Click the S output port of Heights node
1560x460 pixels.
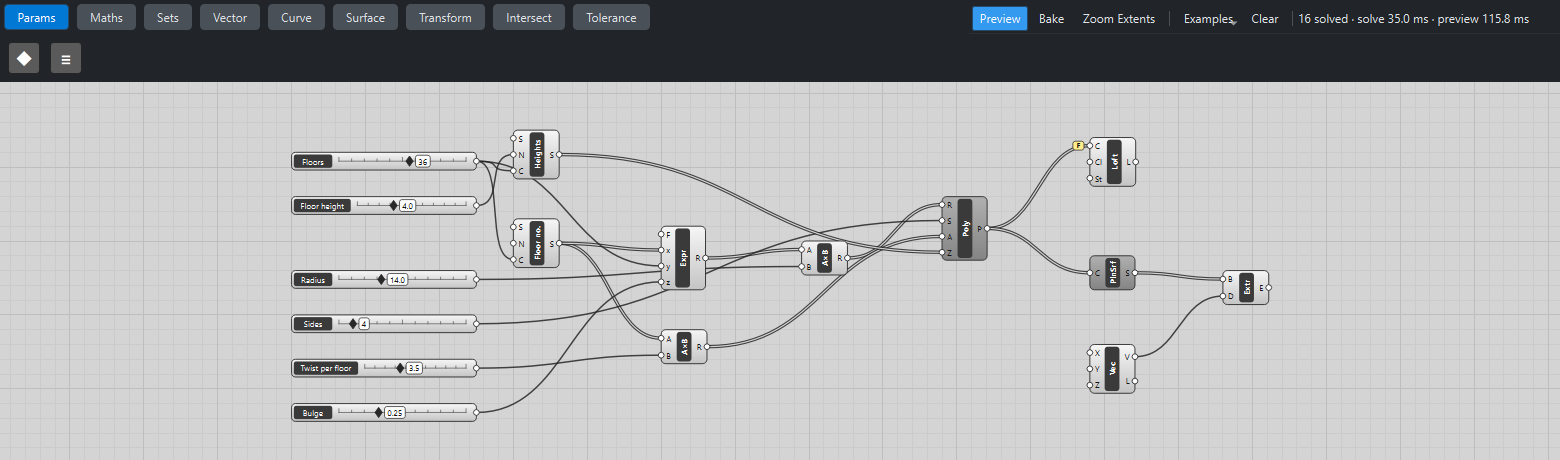(x=558, y=155)
